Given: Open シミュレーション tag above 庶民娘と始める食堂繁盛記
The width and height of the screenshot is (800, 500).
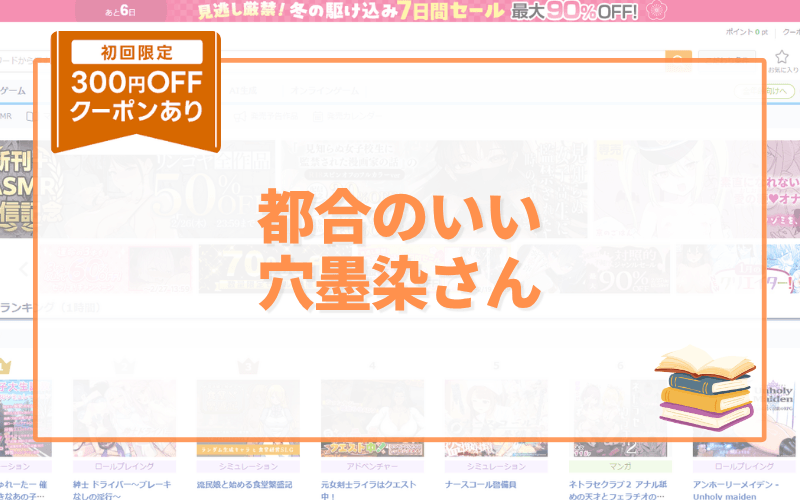Looking at the screenshot, I should tap(248, 466).
